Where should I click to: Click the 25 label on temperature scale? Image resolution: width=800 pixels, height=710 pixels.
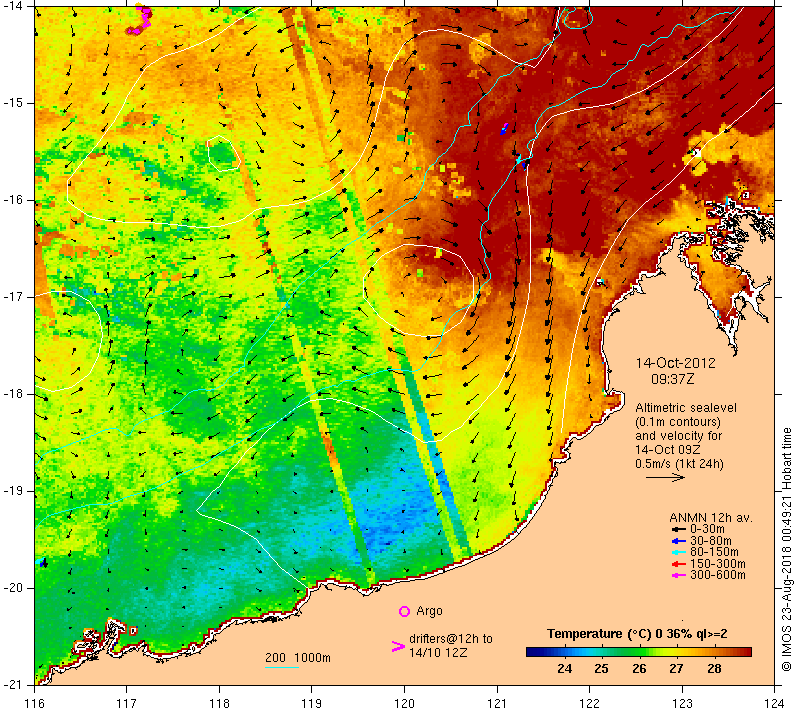[x=601, y=669]
